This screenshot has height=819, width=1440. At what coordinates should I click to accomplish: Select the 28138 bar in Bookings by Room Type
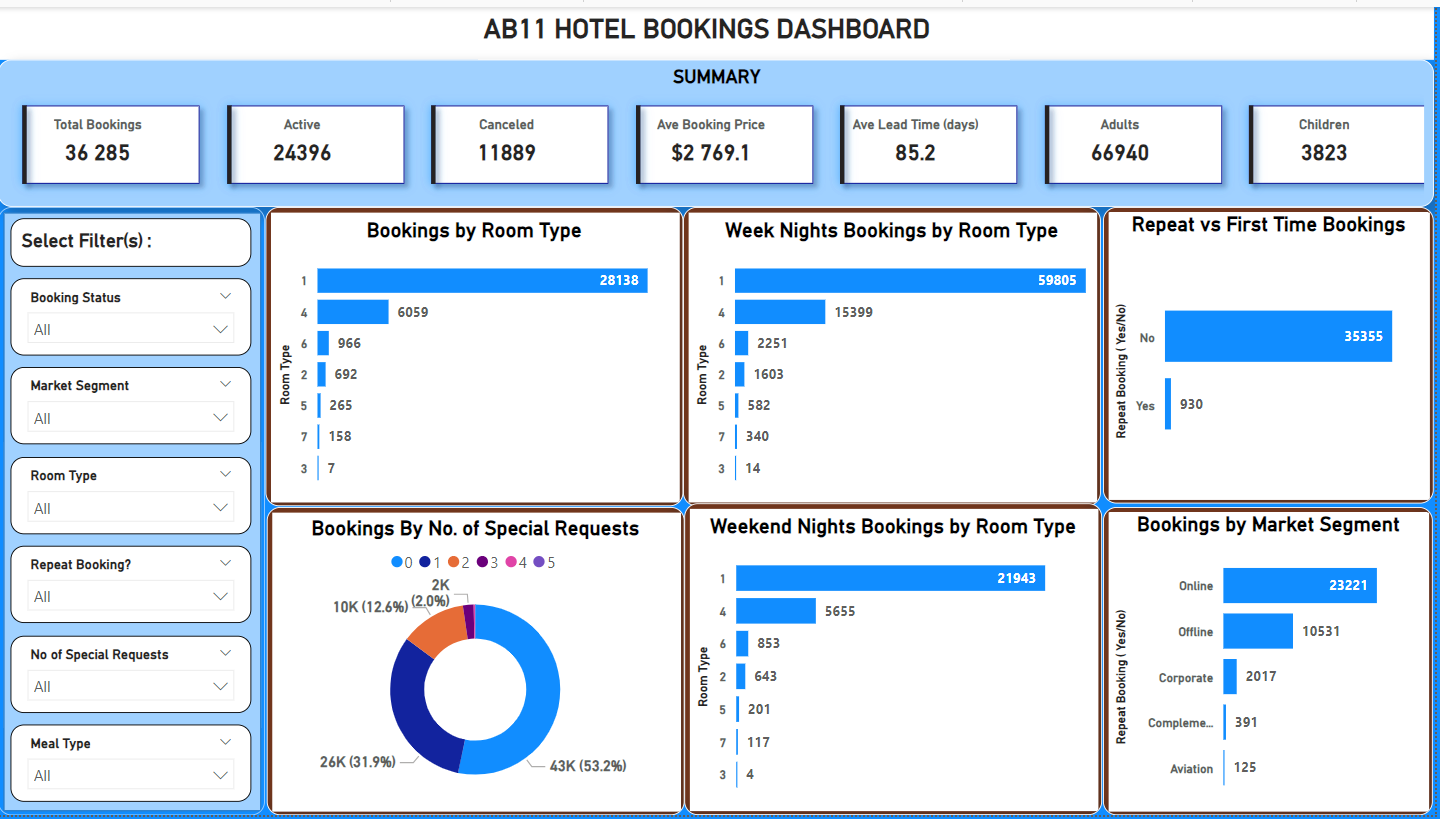click(x=482, y=281)
